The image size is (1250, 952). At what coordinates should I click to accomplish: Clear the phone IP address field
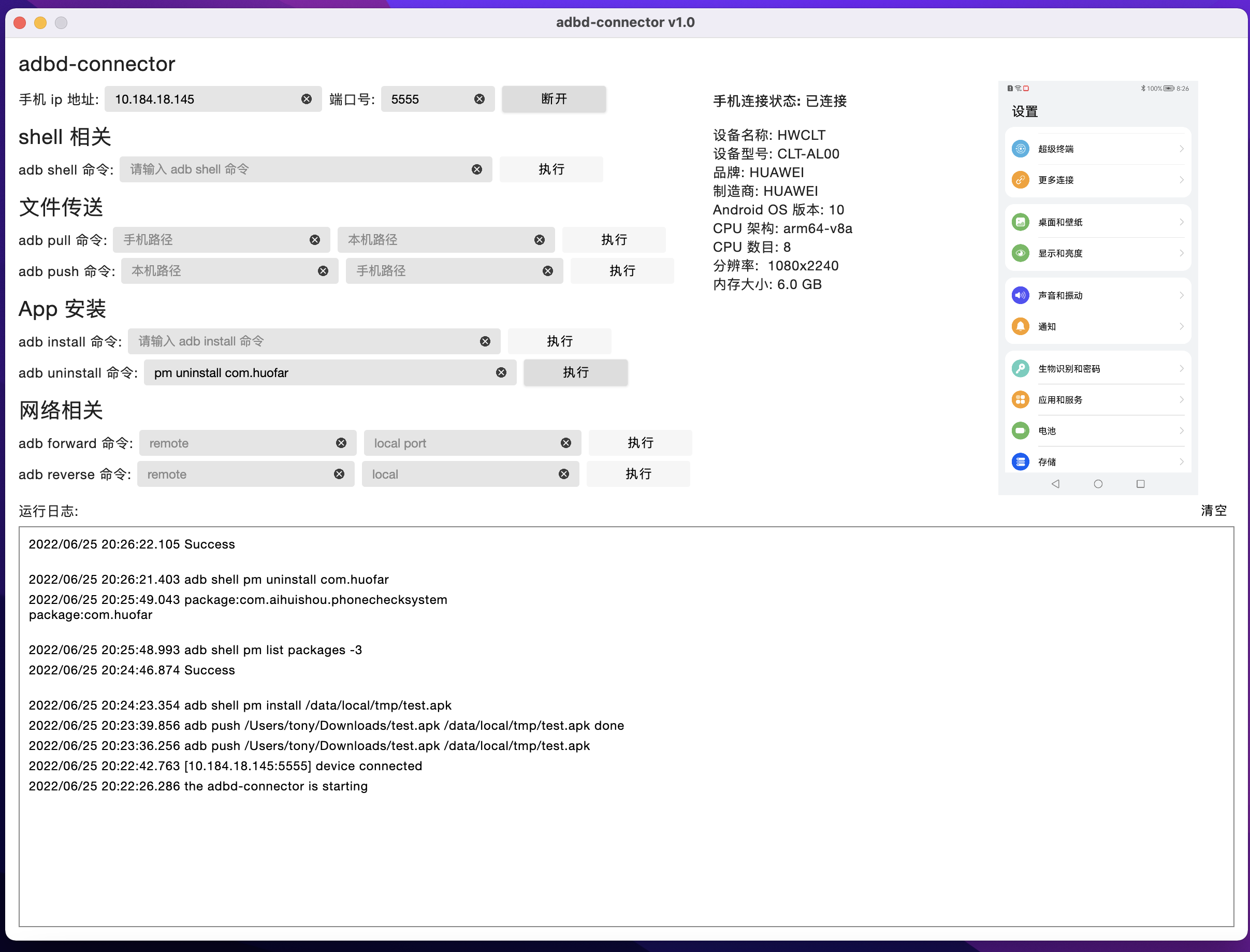(x=307, y=99)
